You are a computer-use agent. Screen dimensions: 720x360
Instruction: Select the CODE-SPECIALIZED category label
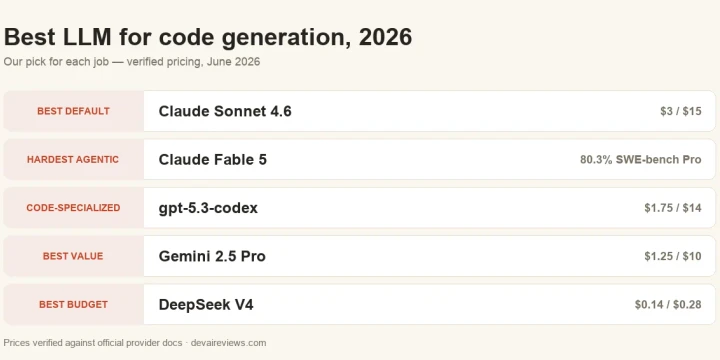[73, 208]
